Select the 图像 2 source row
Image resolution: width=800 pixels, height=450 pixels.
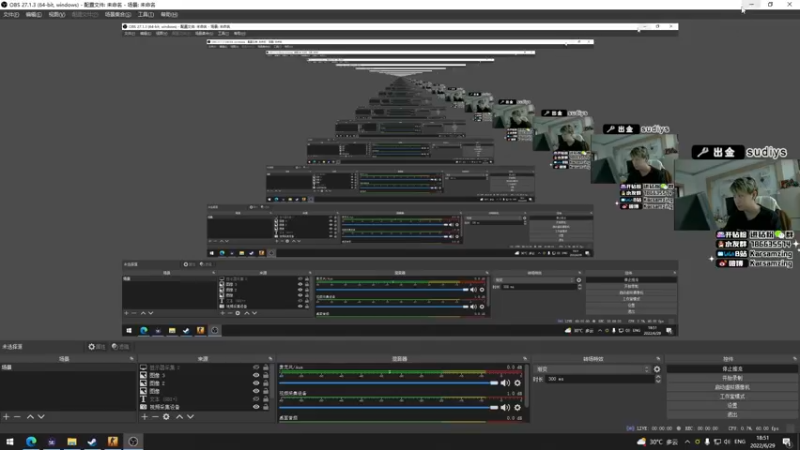[x=203, y=383]
